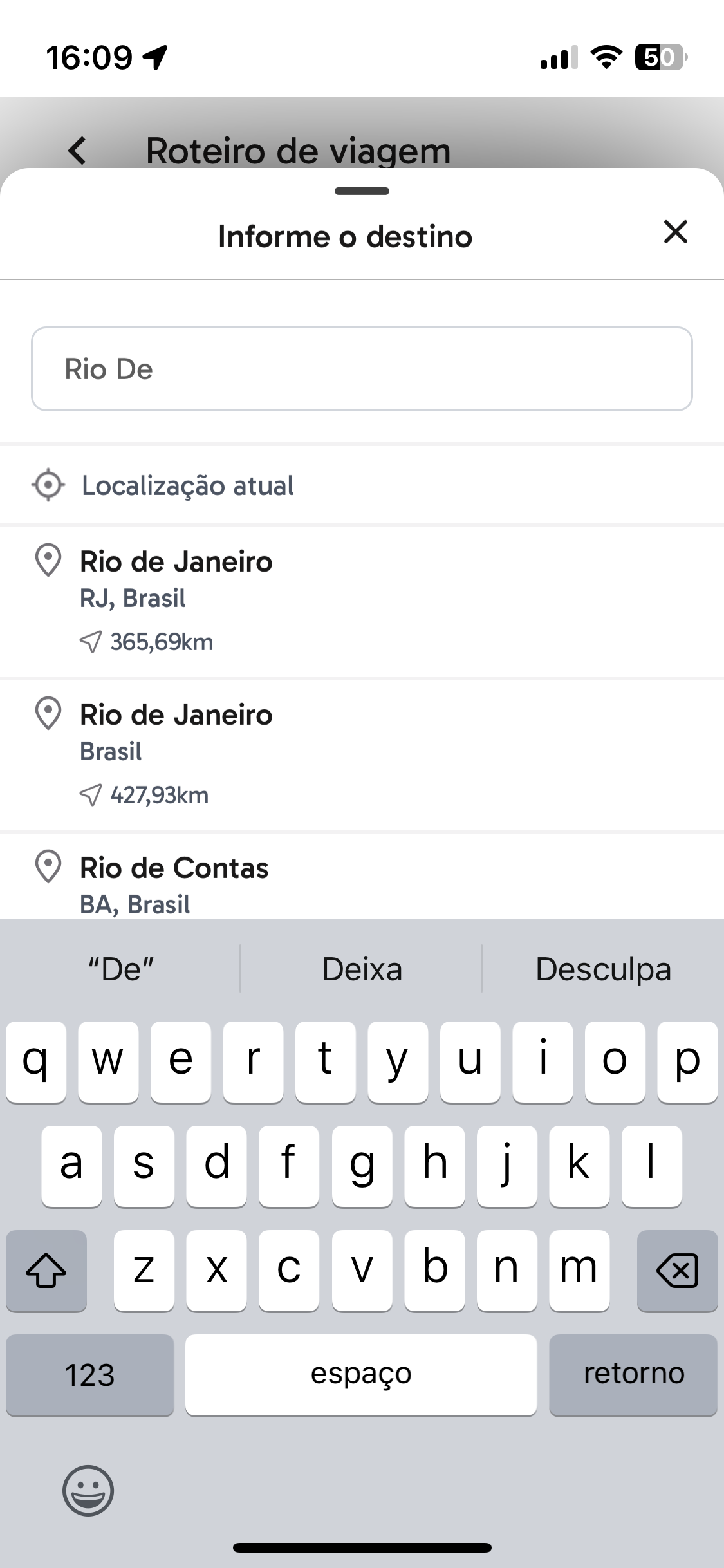Open the emoji keyboard
The image size is (724, 1568).
88,1490
